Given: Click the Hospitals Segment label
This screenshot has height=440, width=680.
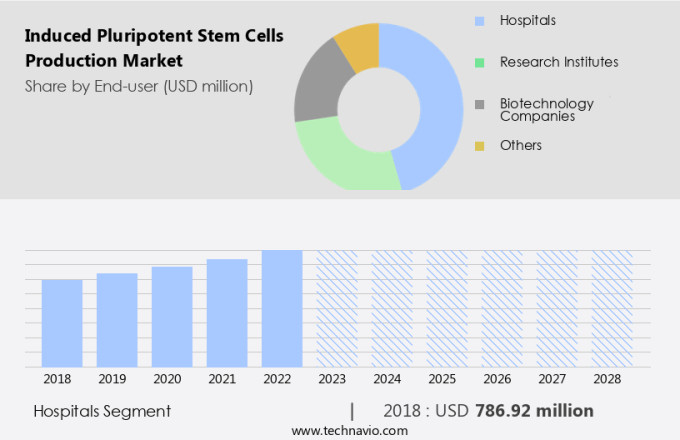Looking at the screenshot, I should (102, 411).
